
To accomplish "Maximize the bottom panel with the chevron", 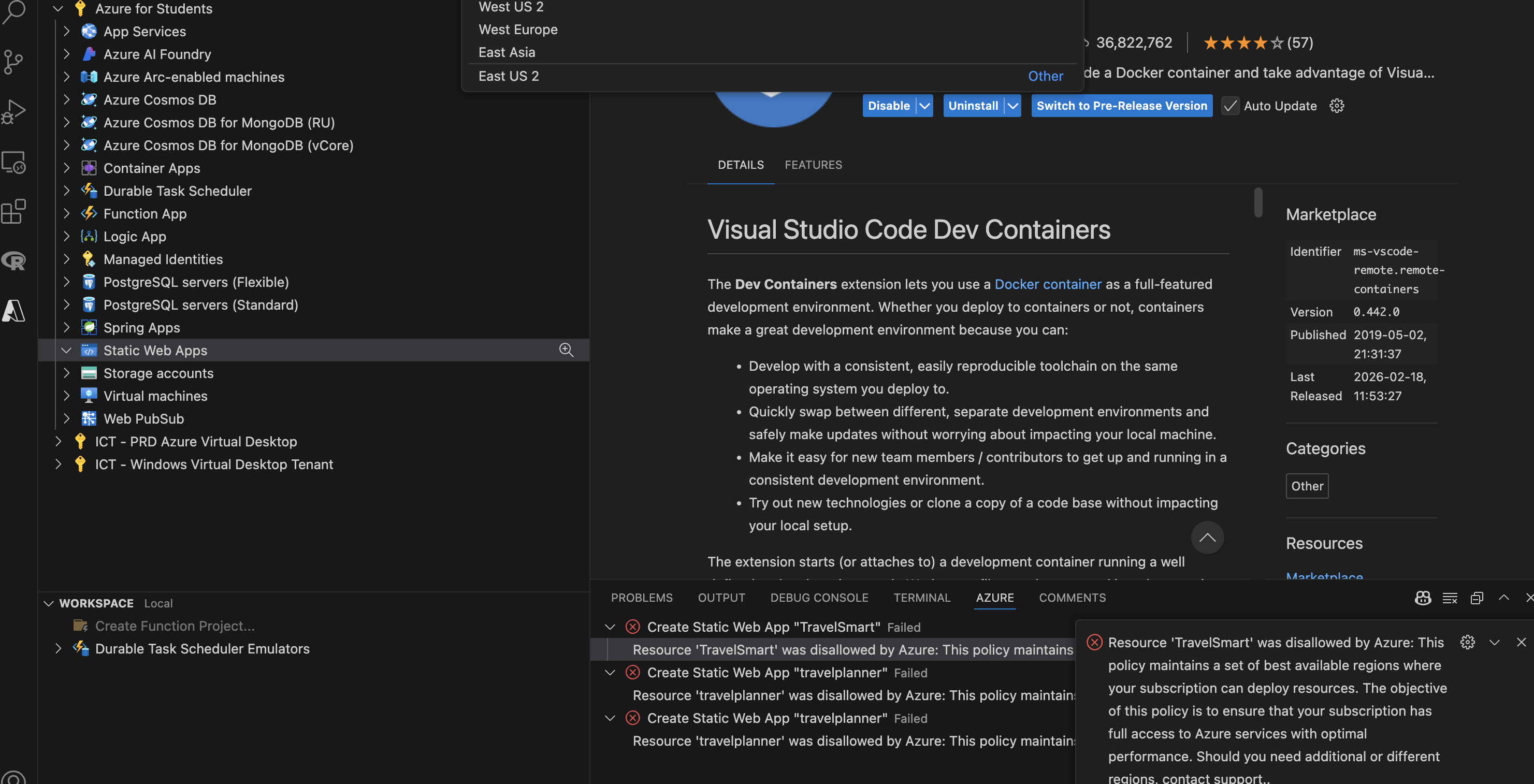I will coord(1503,598).
